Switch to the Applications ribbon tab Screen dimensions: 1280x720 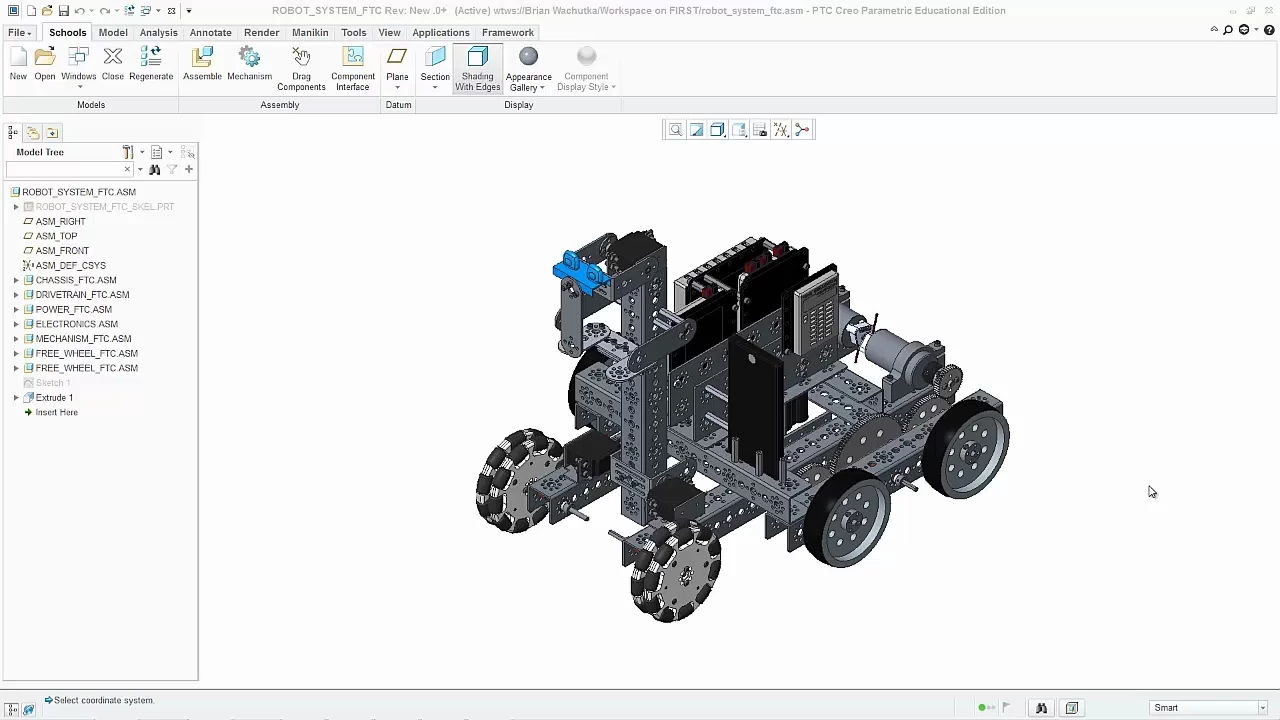point(441,32)
